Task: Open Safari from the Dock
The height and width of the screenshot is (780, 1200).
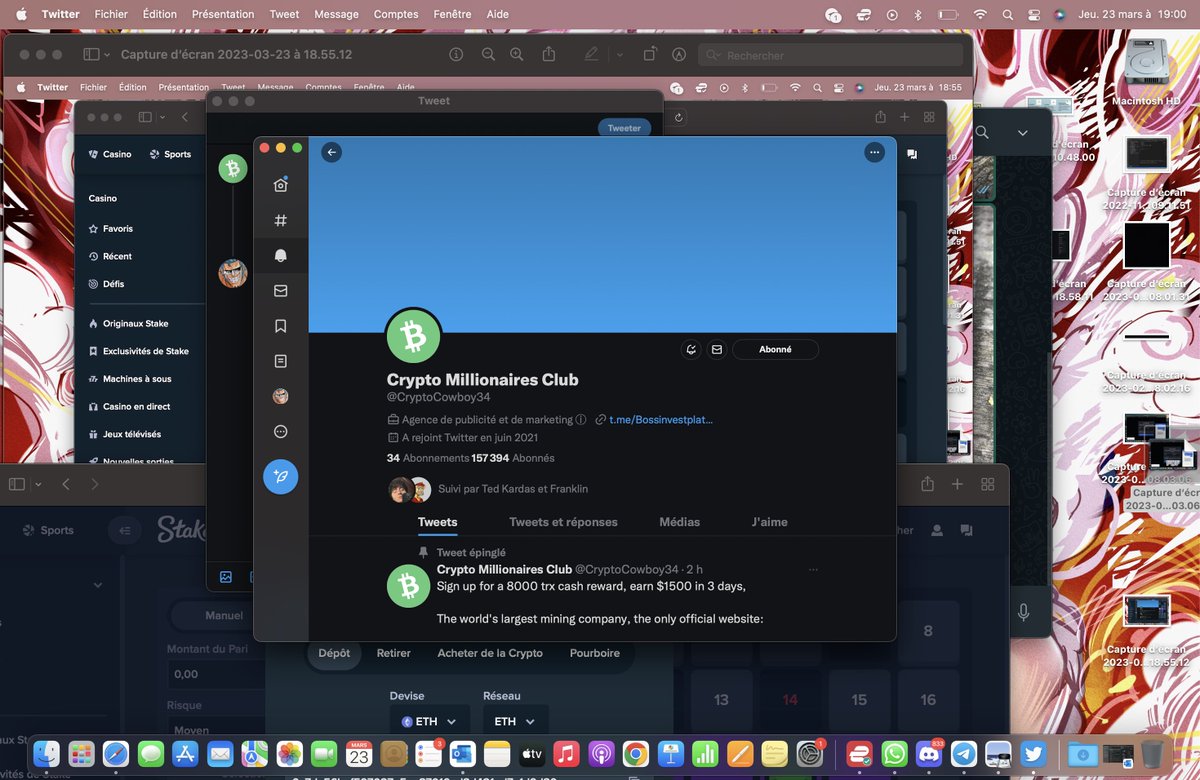Action: point(116,754)
